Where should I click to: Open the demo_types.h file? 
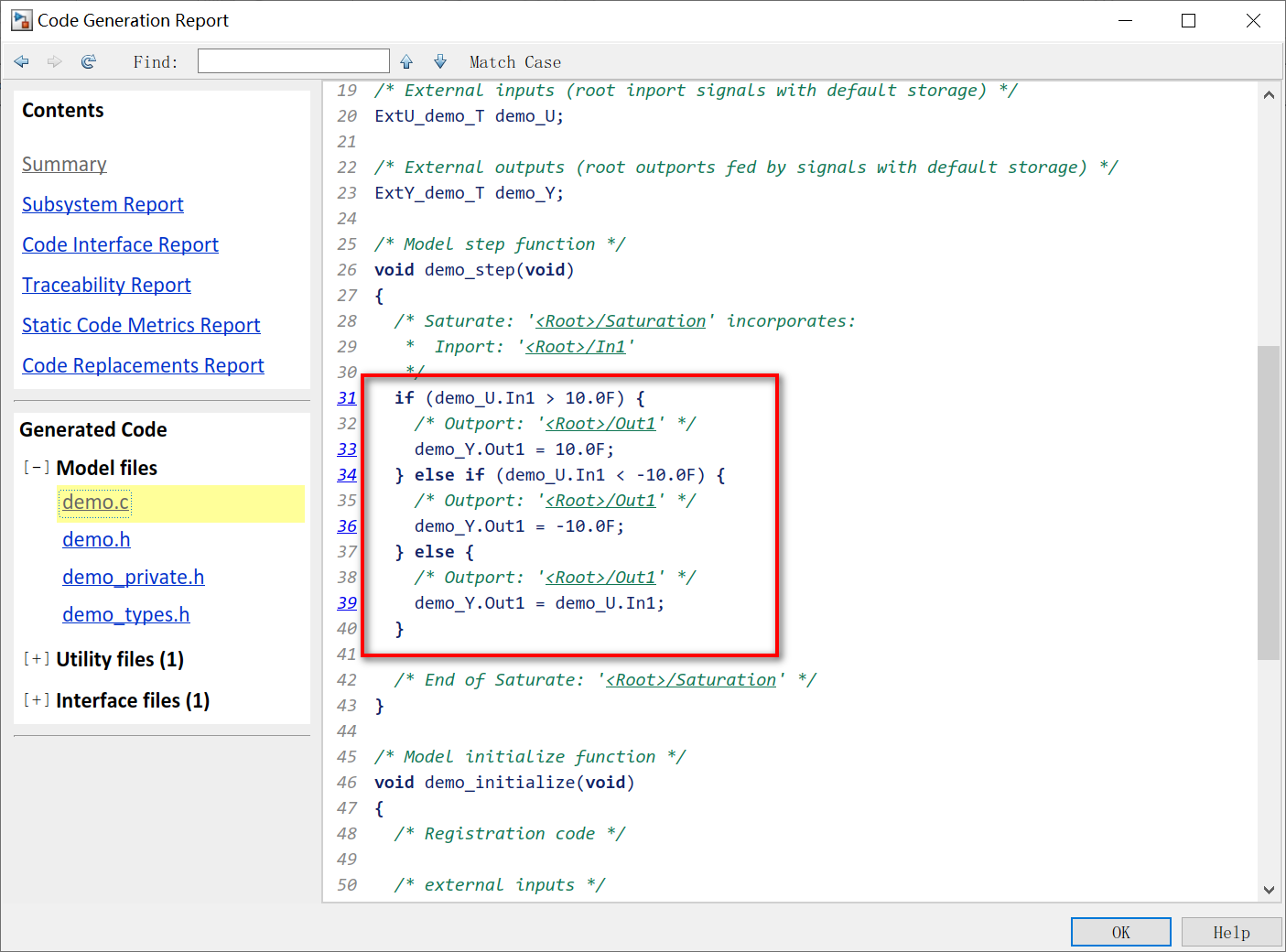pos(126,614)
